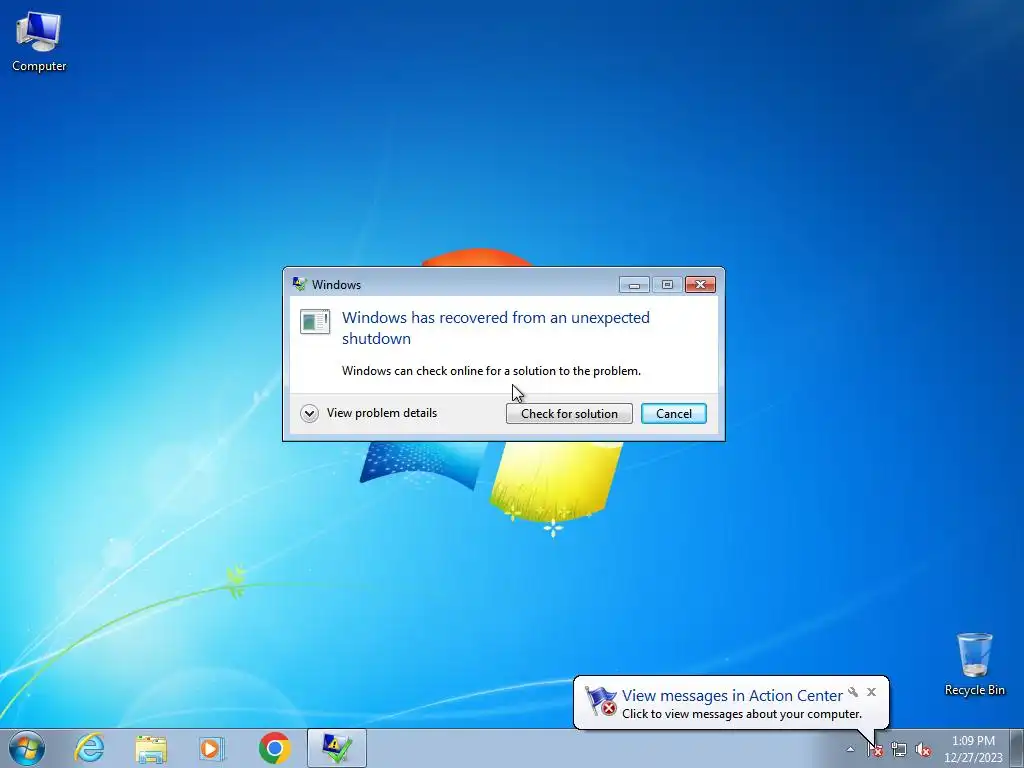Click the flag icon in the balloon
Screen dimensions: 1024x768
(x=601, y=701)
